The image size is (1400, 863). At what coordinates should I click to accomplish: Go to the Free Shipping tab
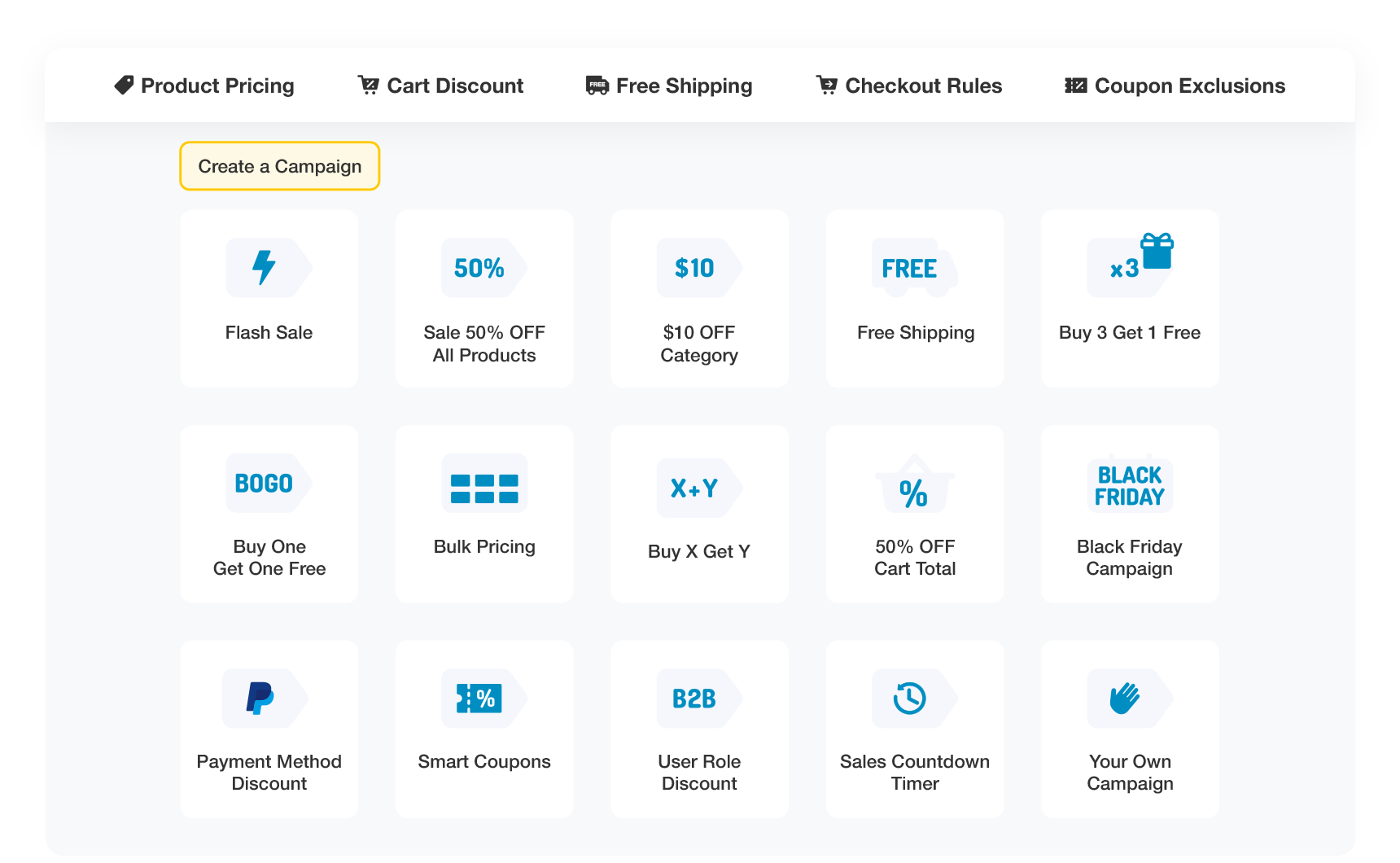[x=669, y=85]
